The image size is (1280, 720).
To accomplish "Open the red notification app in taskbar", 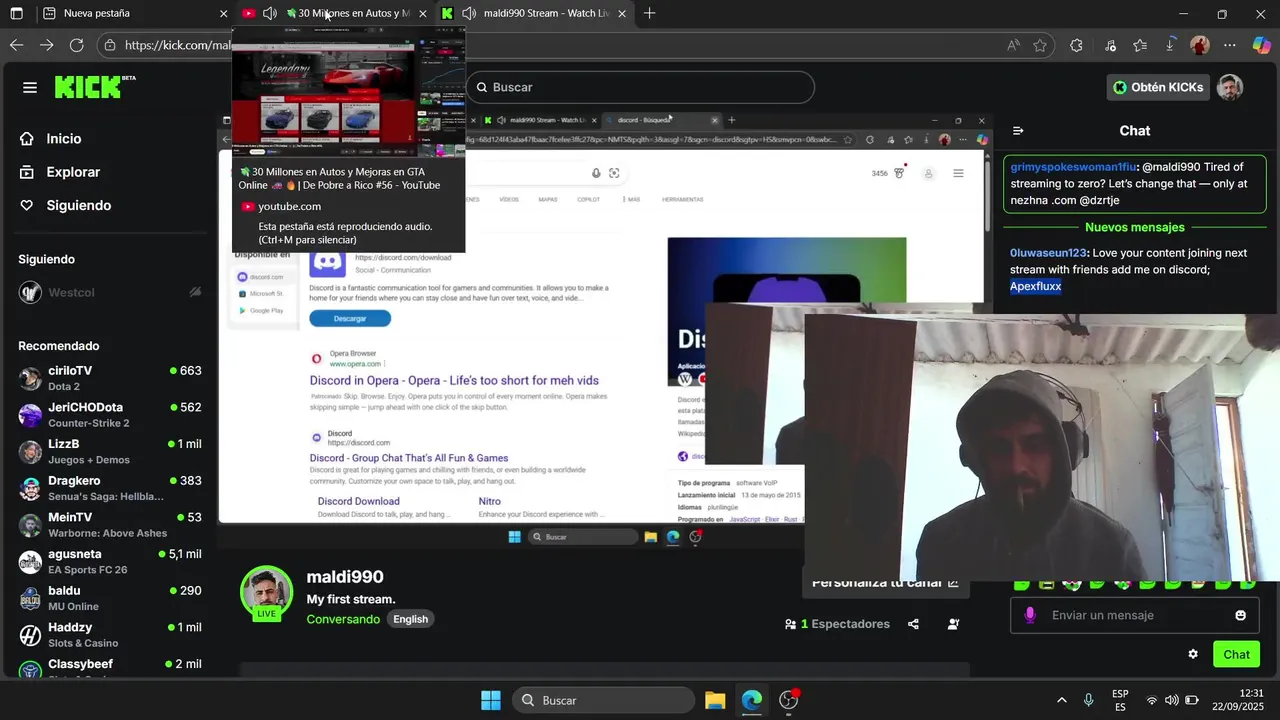I will click(x=789, y=700).
